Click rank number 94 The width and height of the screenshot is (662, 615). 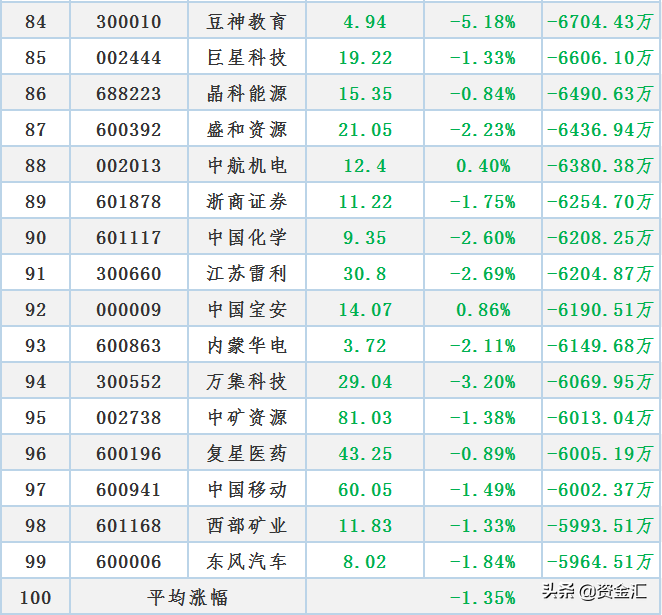[35, 382]
